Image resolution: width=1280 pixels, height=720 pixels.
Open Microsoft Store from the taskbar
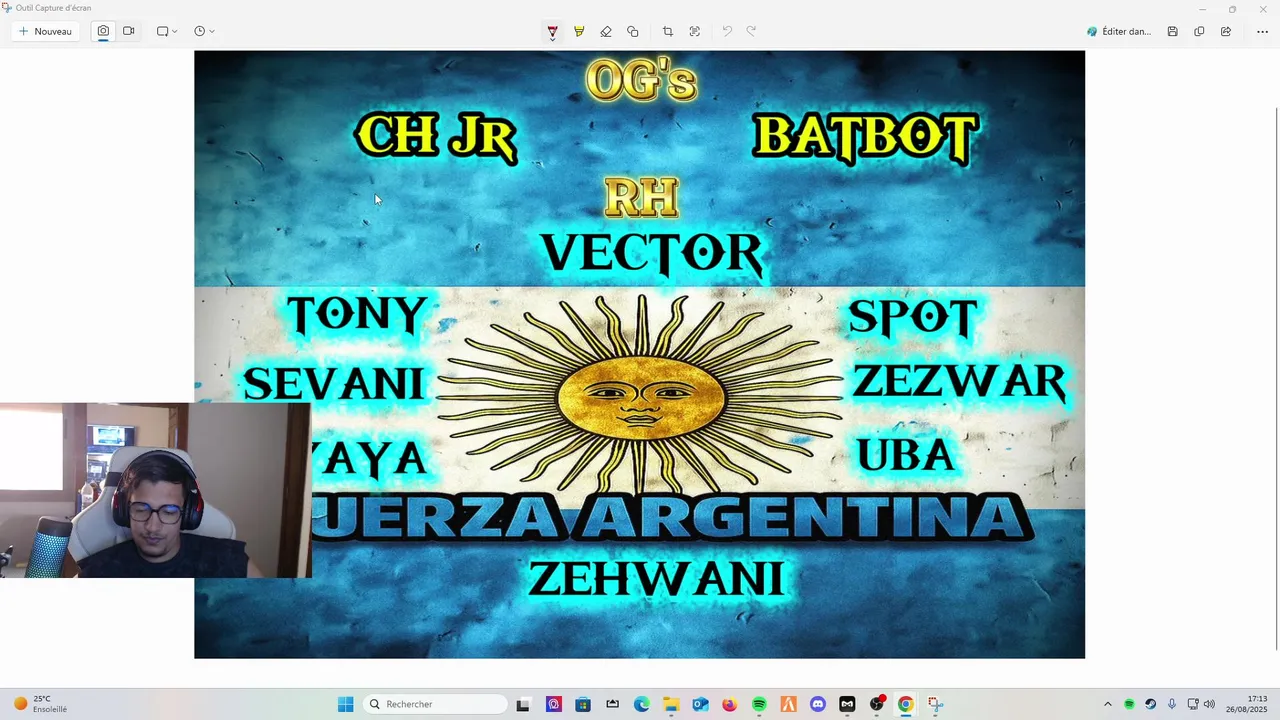583,704
